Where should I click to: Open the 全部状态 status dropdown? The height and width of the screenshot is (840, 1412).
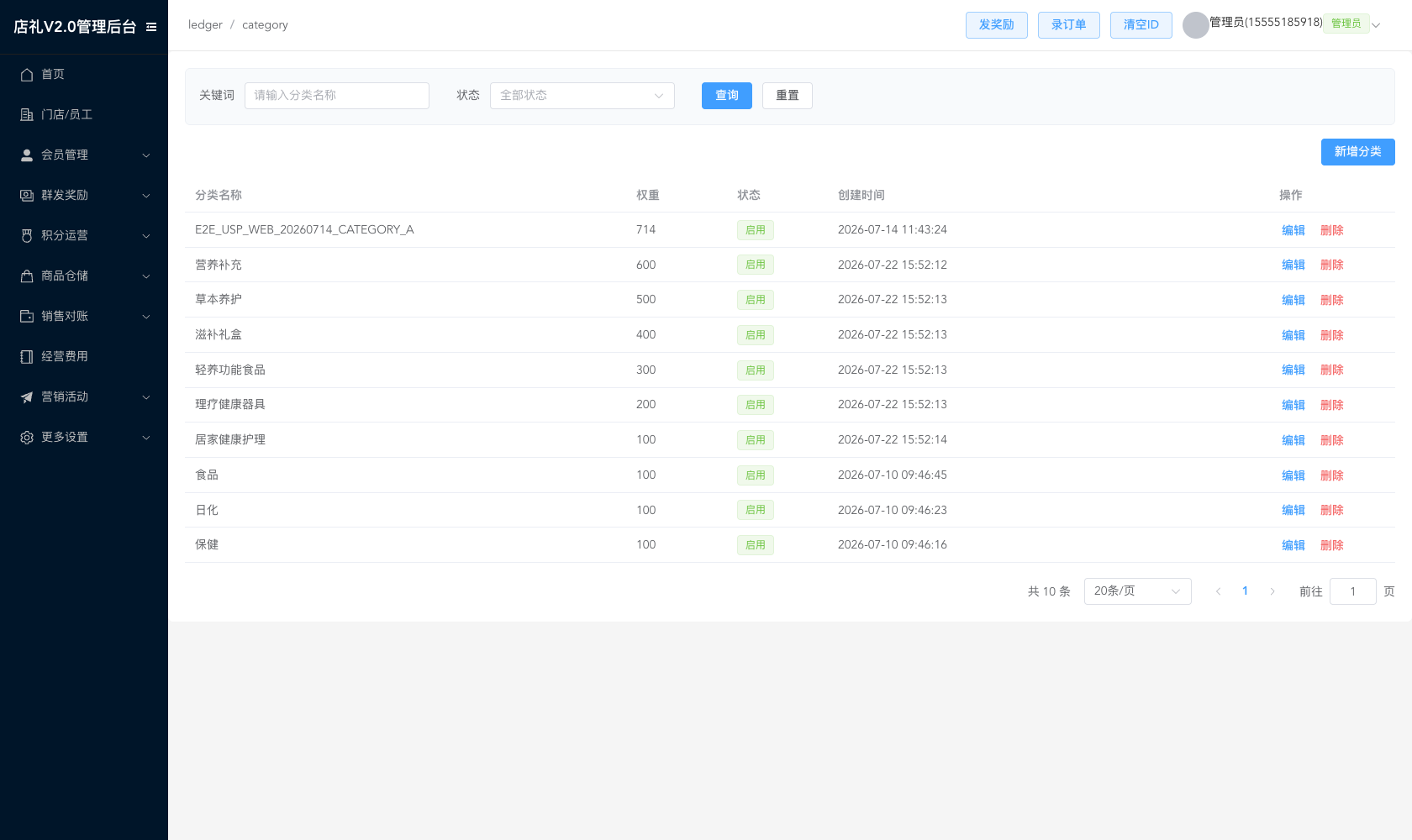click(x=582, y=96)
